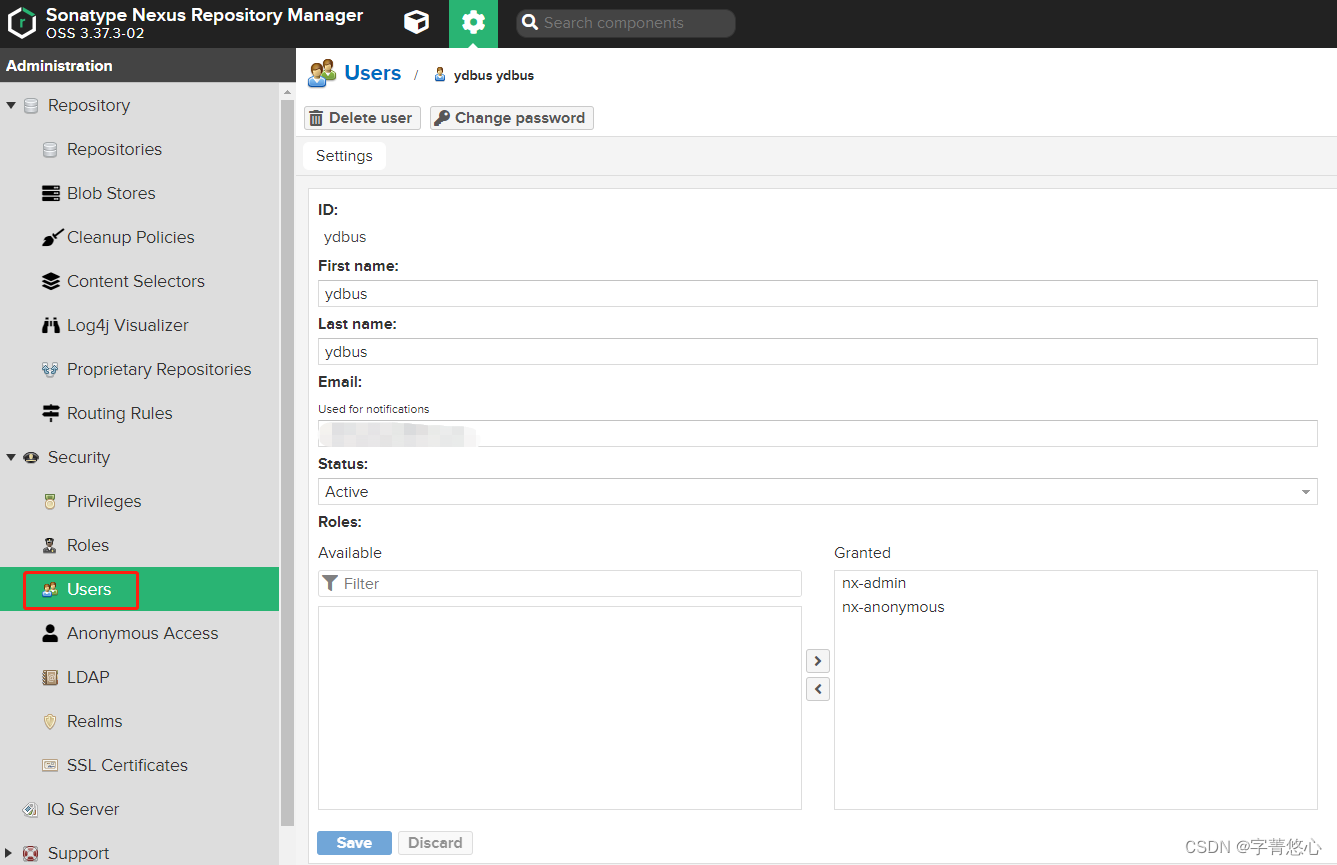Move role to Granted with right arrow
Image resolution: width=1337 pixels, height=865 pixels.
(x=818, y=661)
